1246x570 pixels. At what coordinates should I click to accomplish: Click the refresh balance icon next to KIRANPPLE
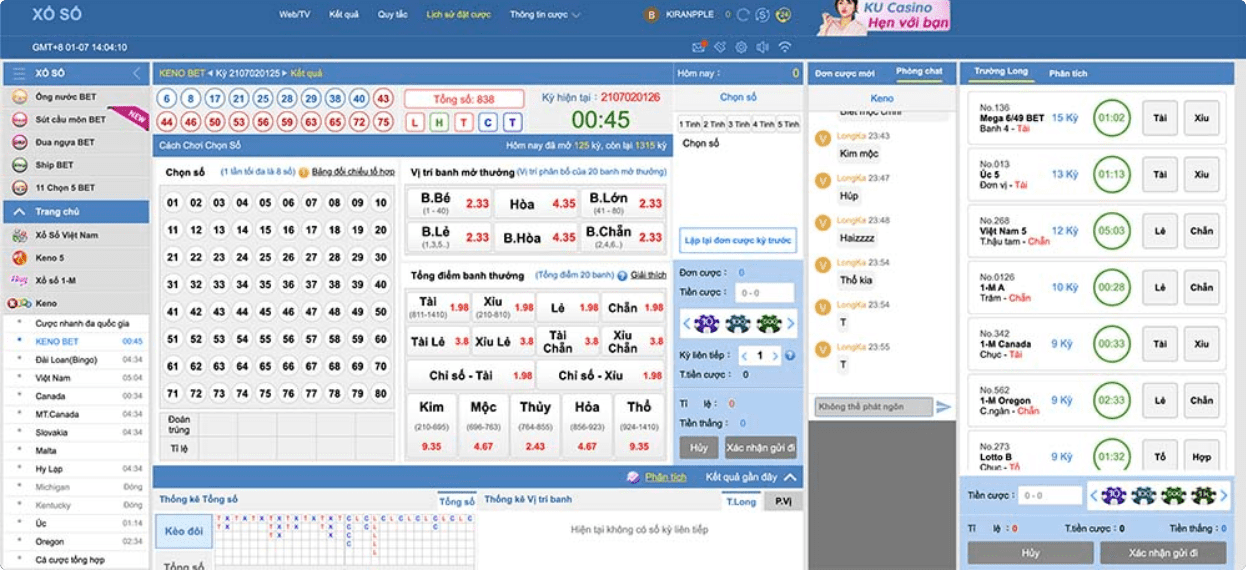tap(742, 15)
